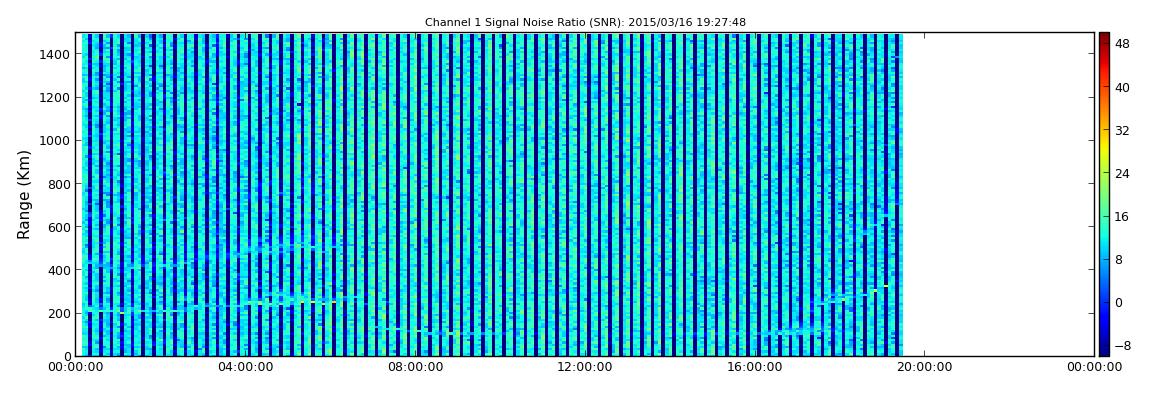Click the colorbar value -8
The height and width of the screenshot is (407, 1150).
(x=1122, y=346)
